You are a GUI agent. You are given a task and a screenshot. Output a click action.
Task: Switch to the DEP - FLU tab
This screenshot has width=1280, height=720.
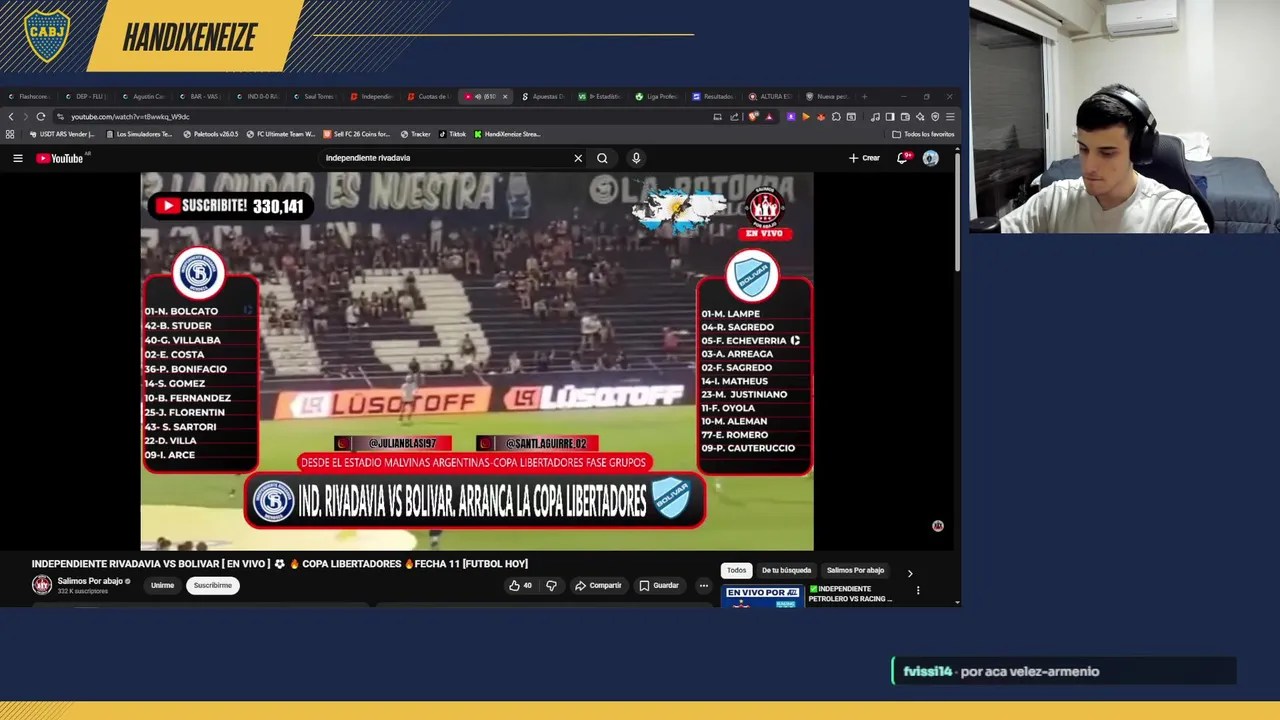tap(85, 96)
